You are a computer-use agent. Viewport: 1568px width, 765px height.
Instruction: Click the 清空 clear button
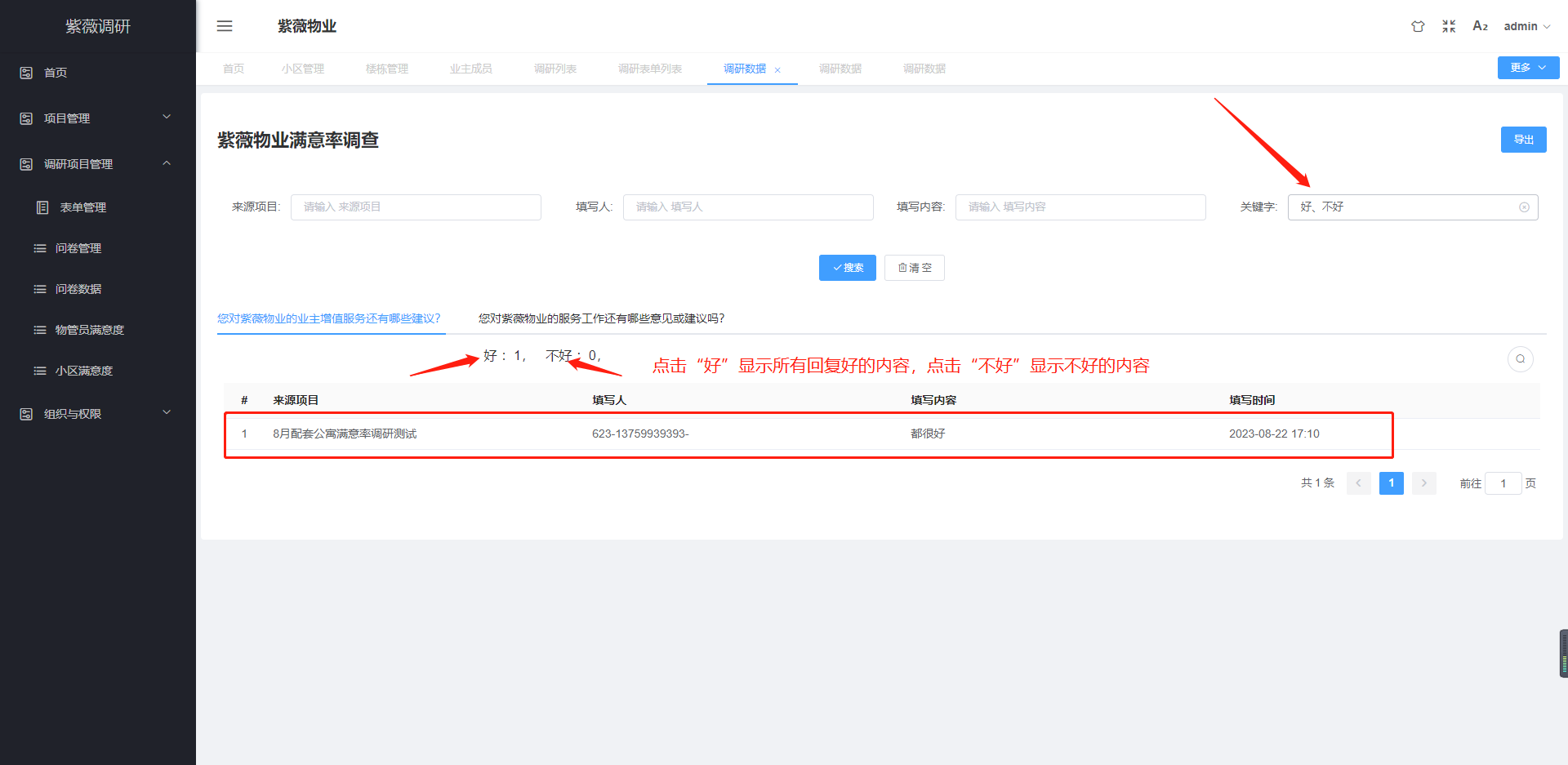click(x=915, y=268)
